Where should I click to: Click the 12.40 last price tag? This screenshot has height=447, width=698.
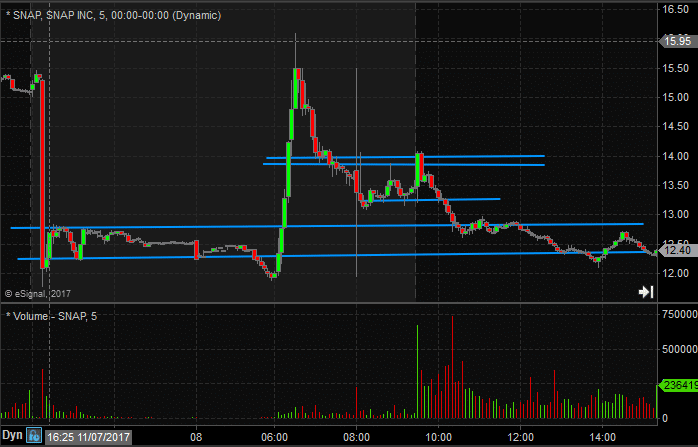[x=677, y=251]
